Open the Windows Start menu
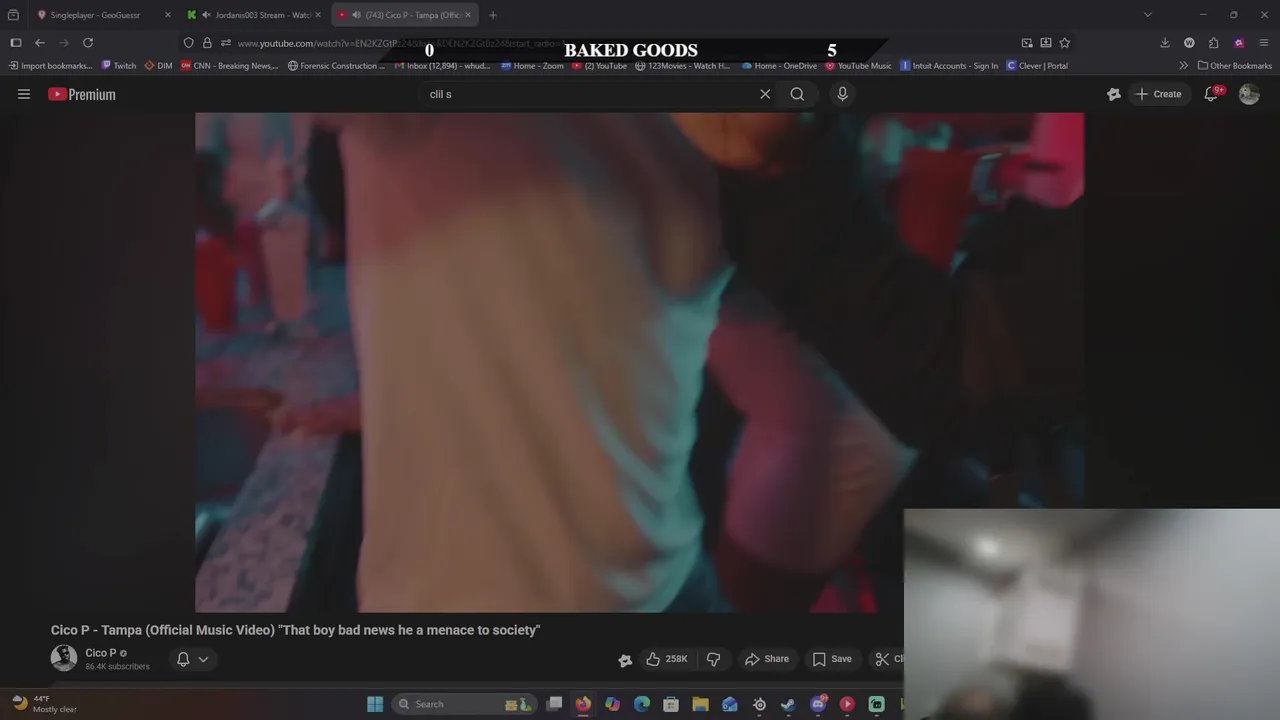The height and width of the screenshot is (720, 1280). (375, 704)
